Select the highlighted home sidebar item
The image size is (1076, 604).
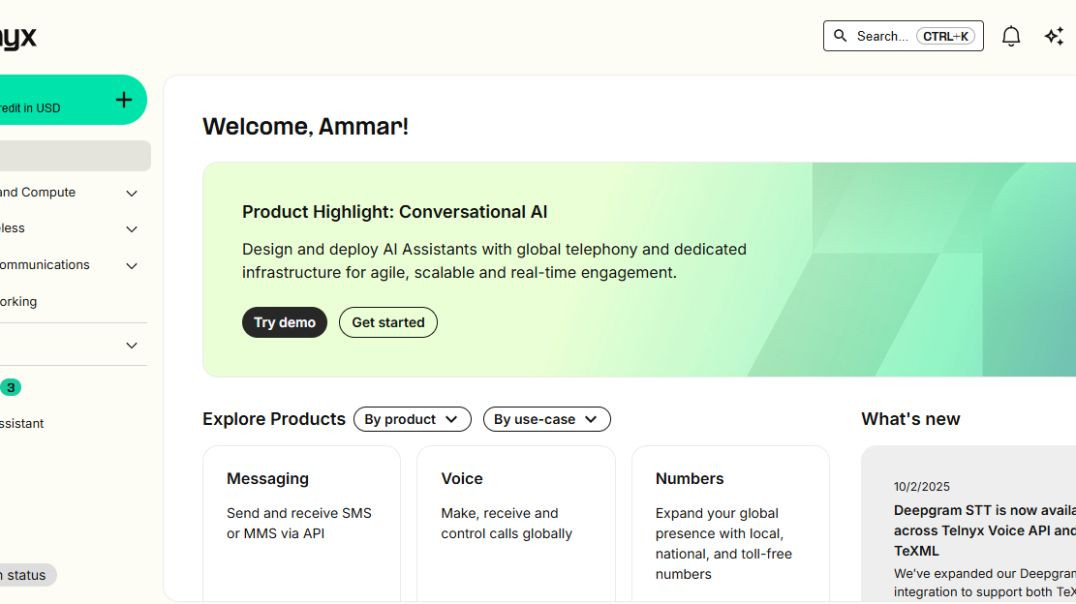click(x=70, y=156)
